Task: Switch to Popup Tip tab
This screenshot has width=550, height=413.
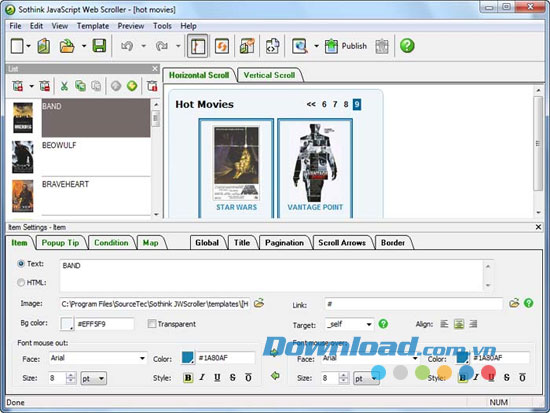Action: pyautogui.click(x=60, y=243)
